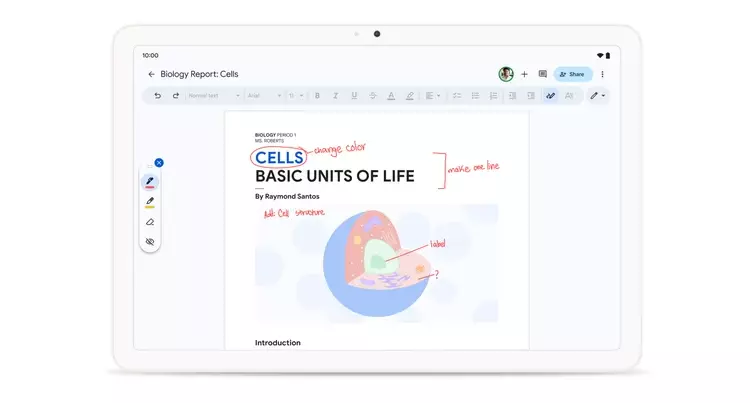750x403 pixels.
Task: Click the undo arrow
Action: 157,96
